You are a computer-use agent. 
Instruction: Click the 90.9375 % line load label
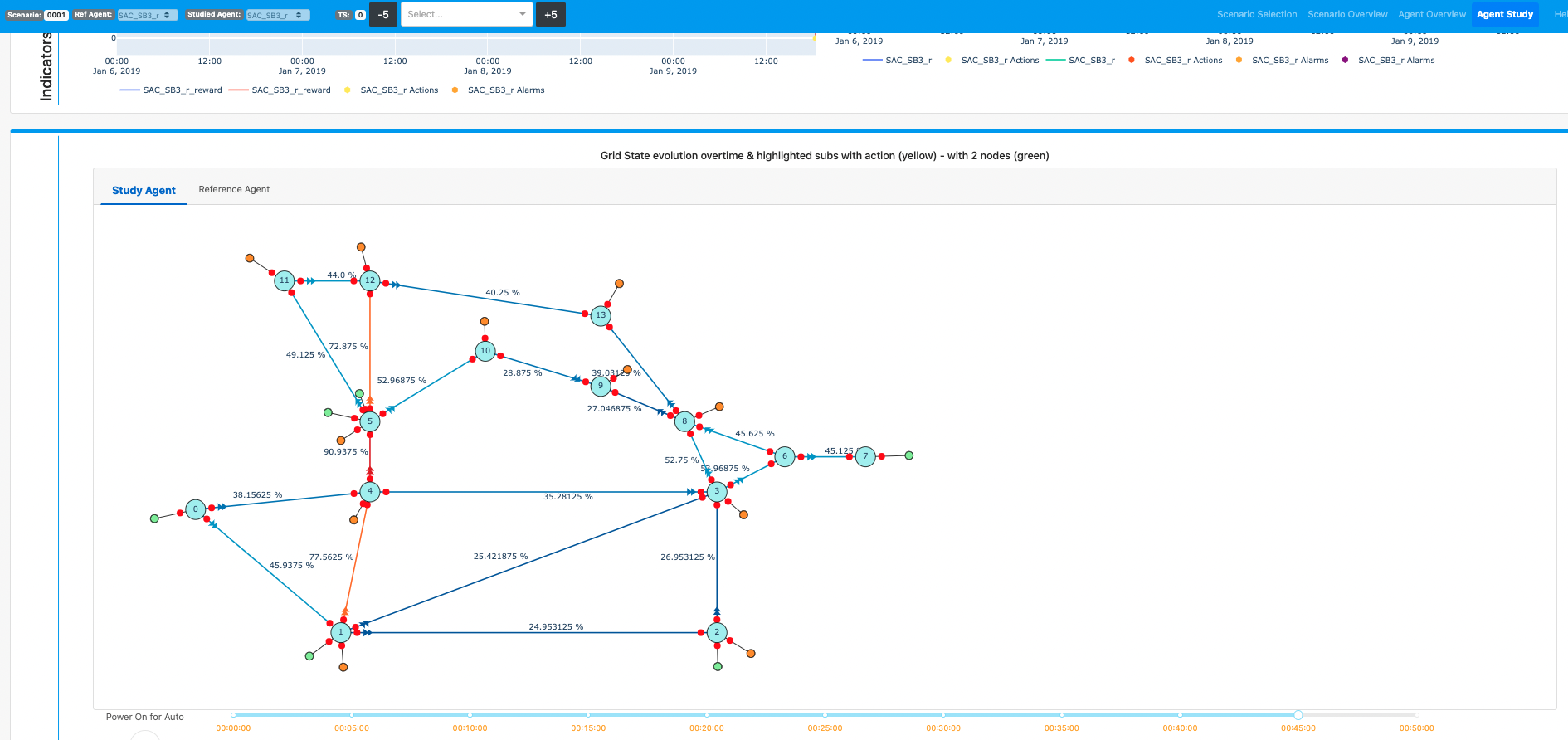click(345, 452)
